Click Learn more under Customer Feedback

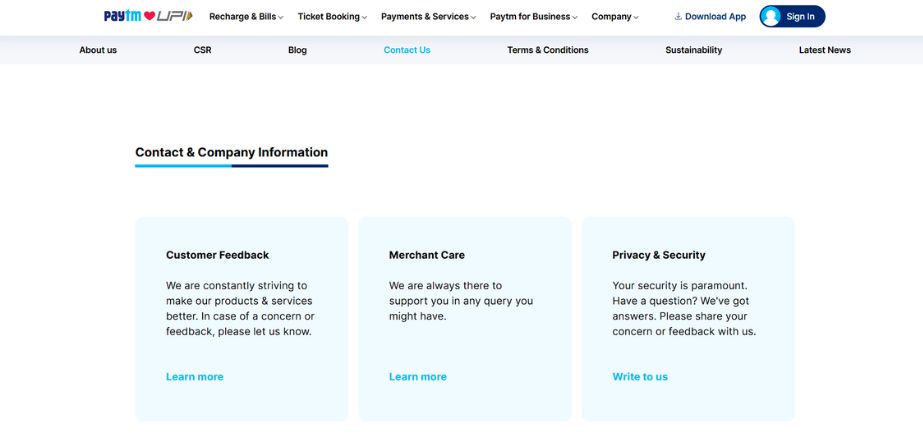coord(195,377)
